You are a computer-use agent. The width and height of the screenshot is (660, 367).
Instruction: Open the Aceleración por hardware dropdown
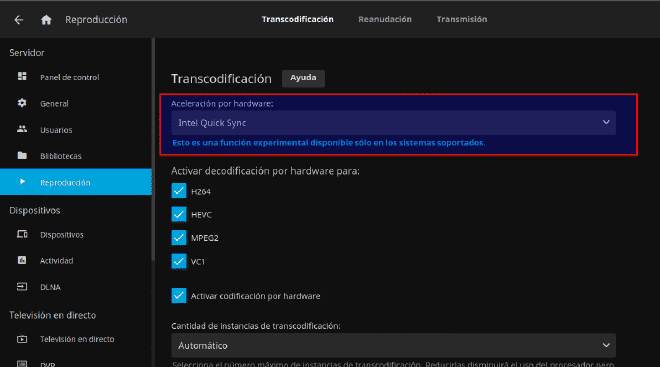[393, 123]
